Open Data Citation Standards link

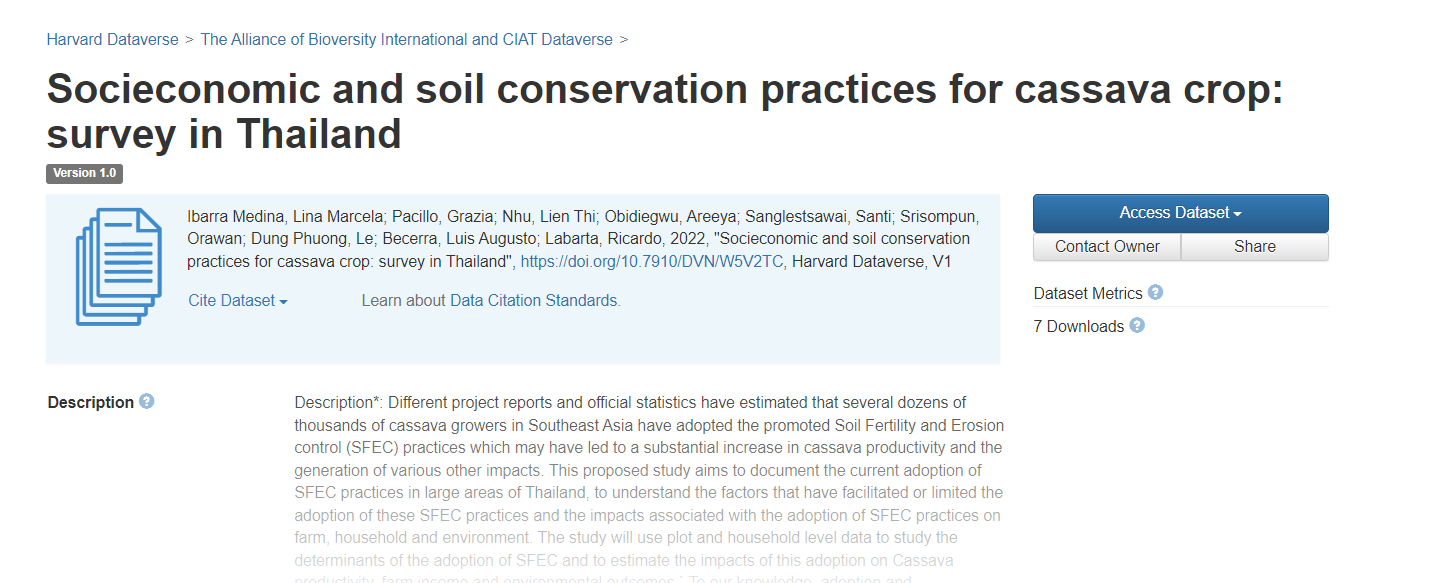point(533,301)
